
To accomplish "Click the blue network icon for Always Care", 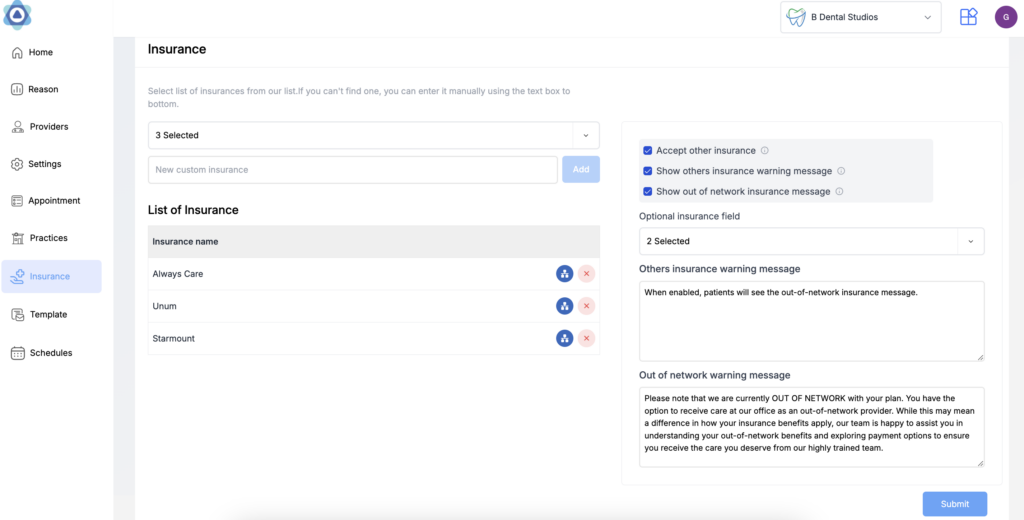I will point(564,274).
